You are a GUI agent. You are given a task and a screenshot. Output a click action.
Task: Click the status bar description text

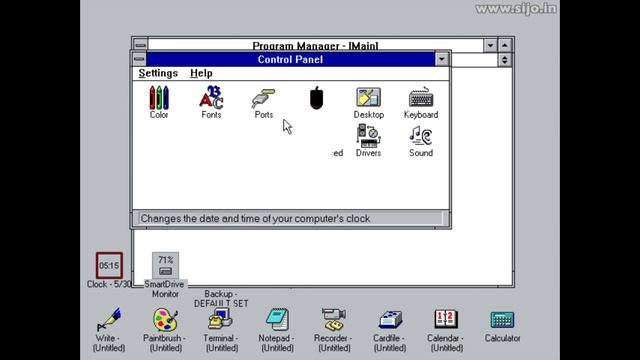click(256, 219)
